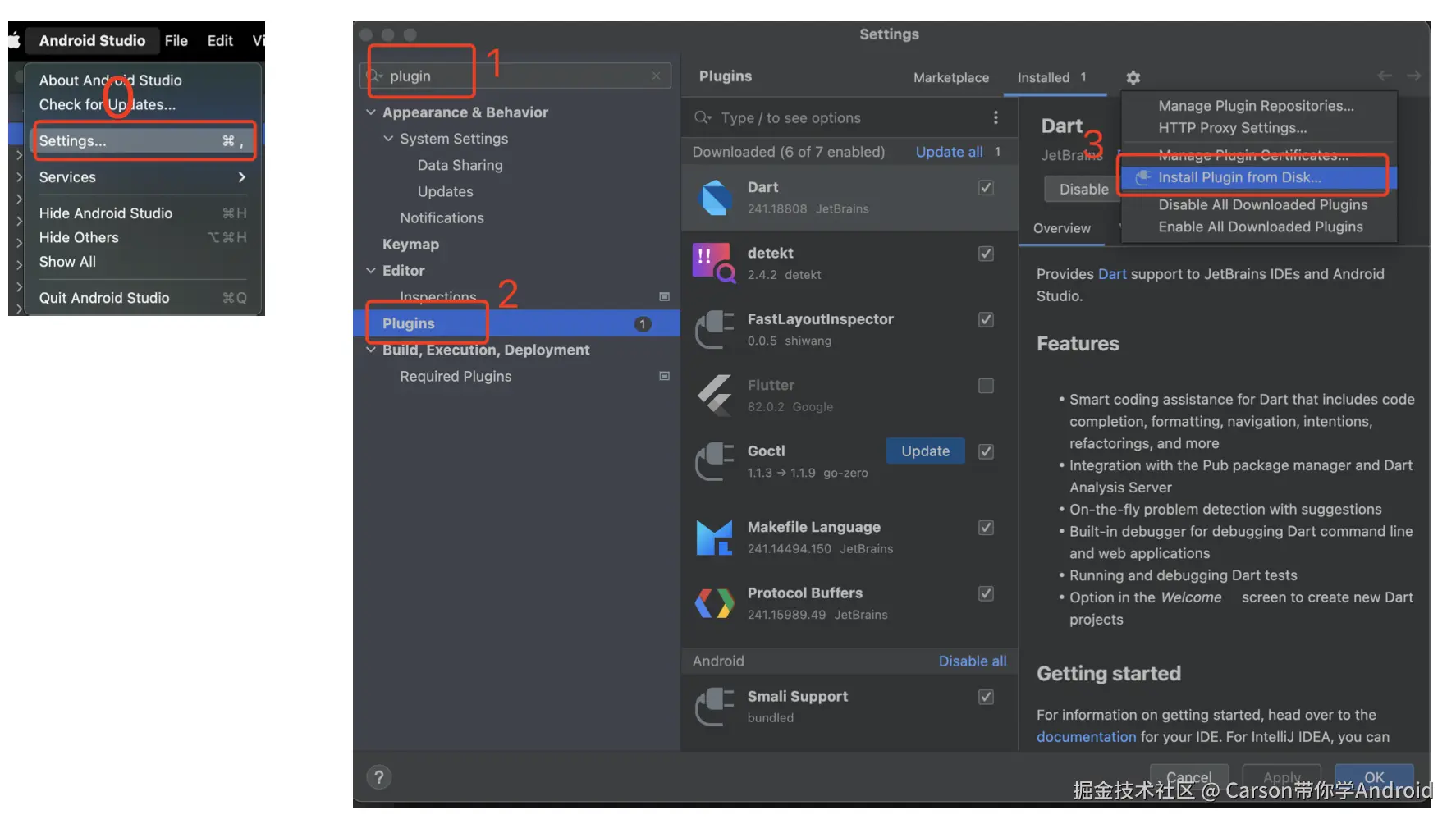Toggle the Goctl plugin checkbox
1456x824 pixels.
[x=987, y=451]
